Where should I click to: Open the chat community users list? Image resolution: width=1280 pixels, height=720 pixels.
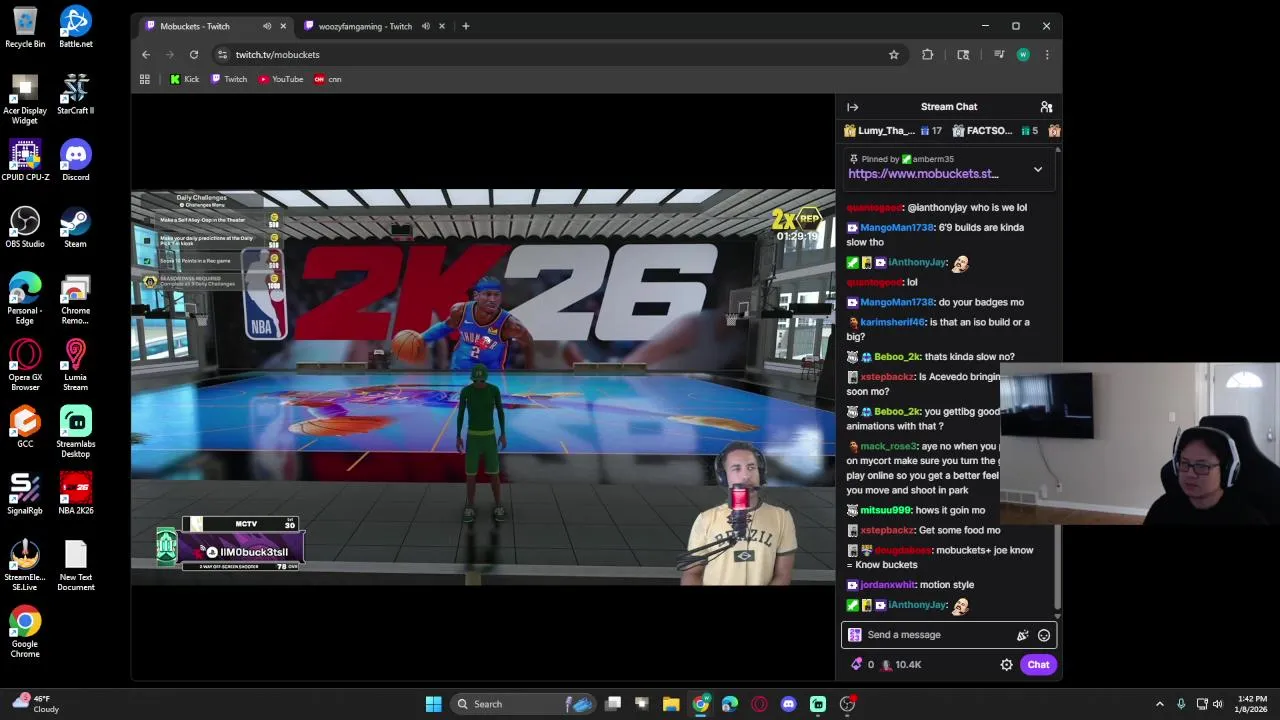pos(1046,107)
